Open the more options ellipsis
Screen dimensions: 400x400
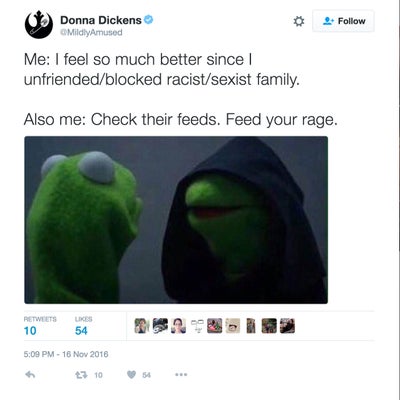click(x=181, y=375)
